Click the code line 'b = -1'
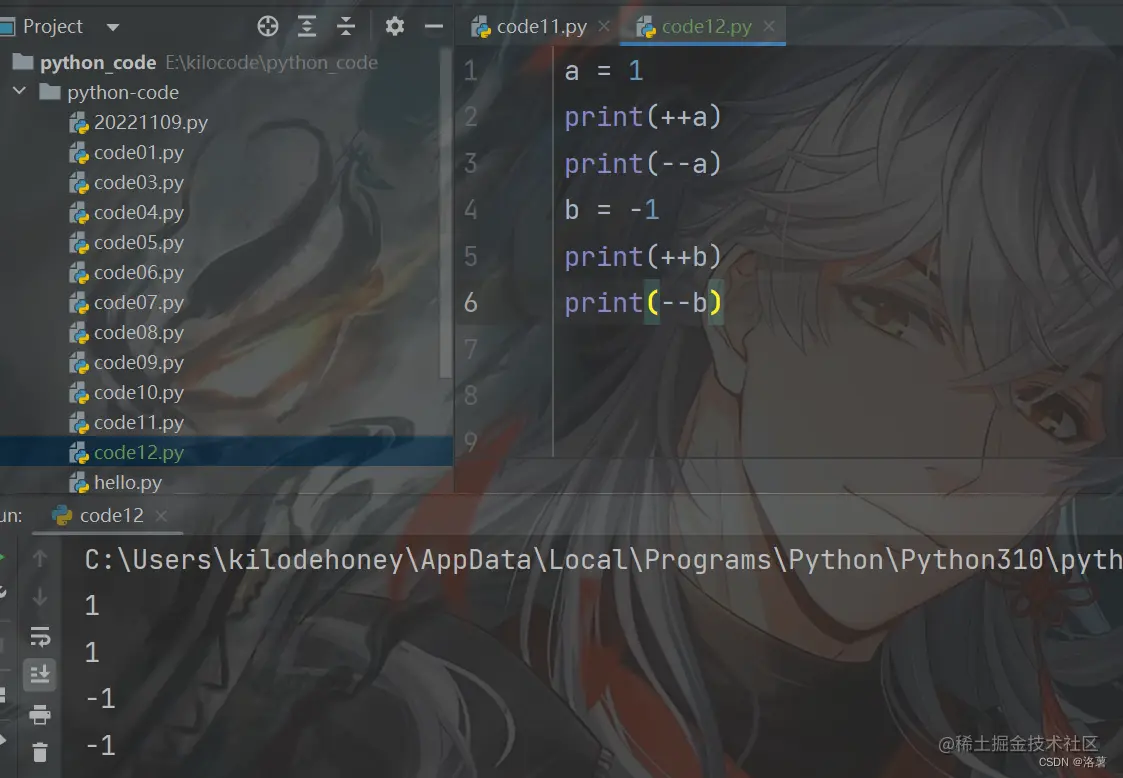The width and height of the screenshot is (1123, 778). (x=612, y=210)
